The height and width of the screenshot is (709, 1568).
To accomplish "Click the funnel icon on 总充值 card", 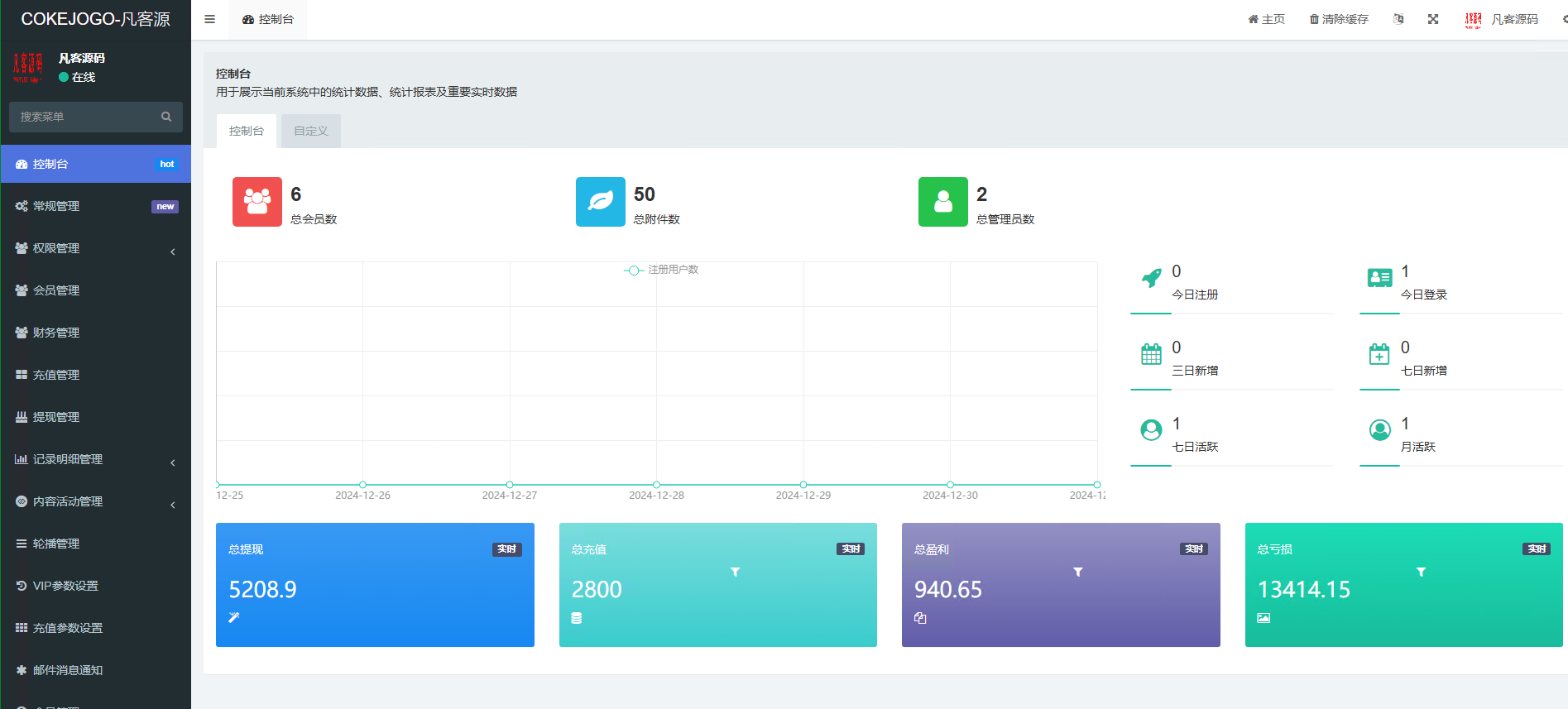I will coord(735,572).
